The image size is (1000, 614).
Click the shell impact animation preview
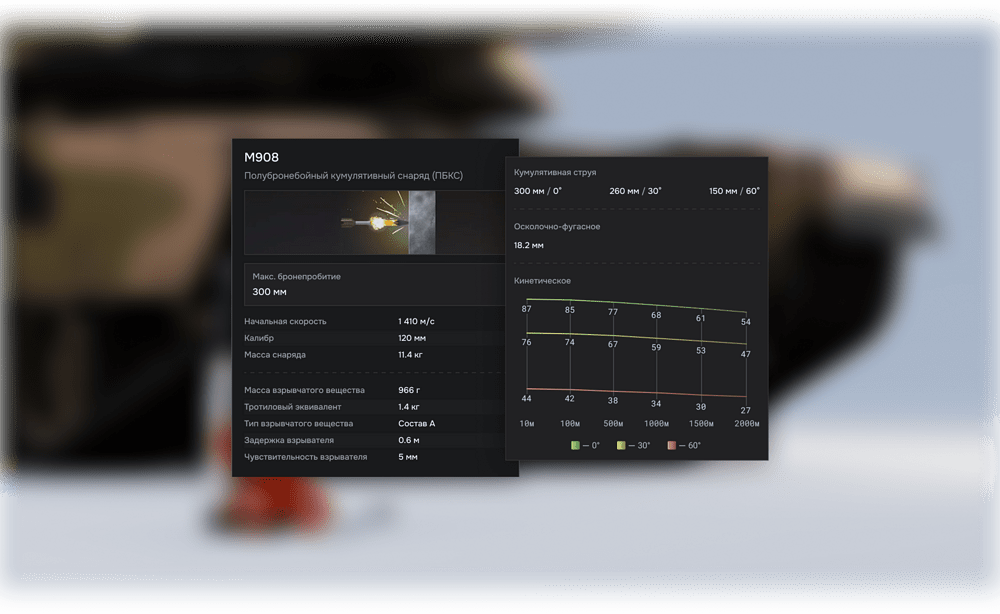[375, 222]
